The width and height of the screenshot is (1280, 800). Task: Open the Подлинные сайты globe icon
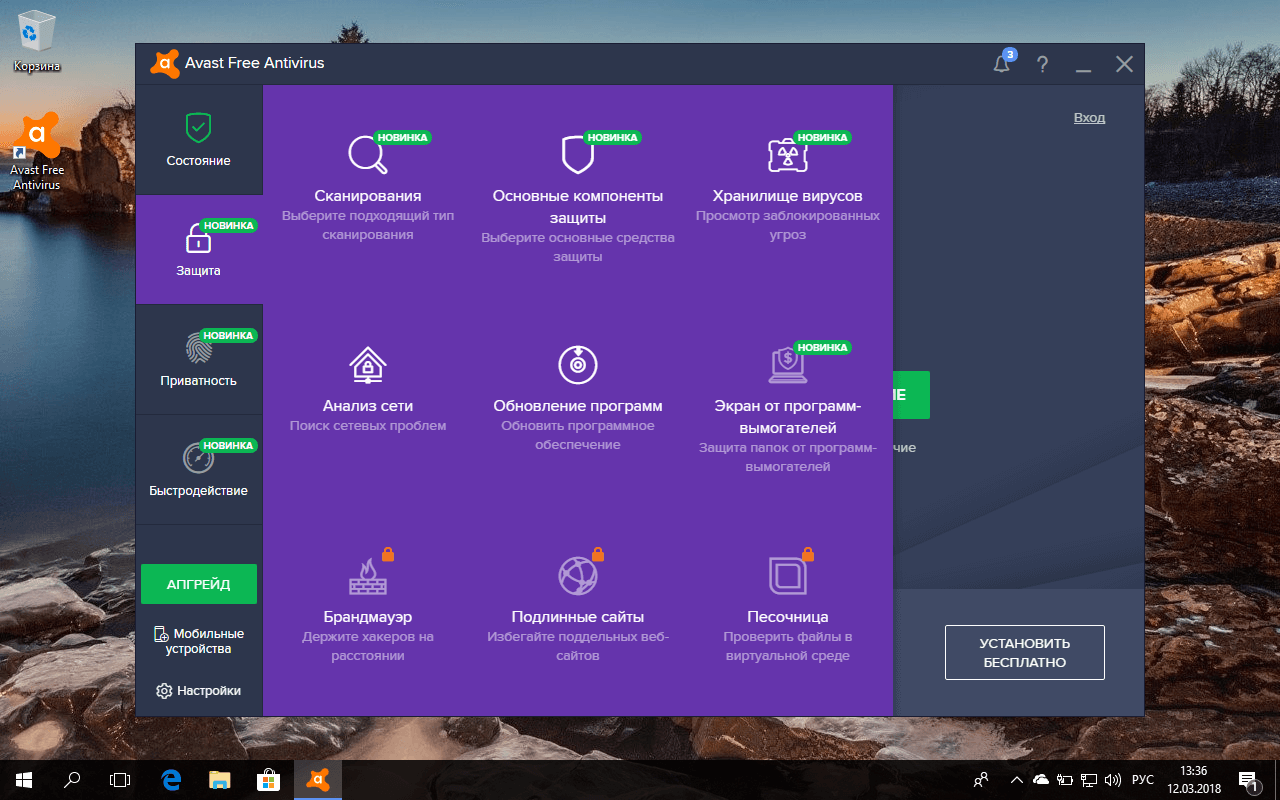point(577,574)
